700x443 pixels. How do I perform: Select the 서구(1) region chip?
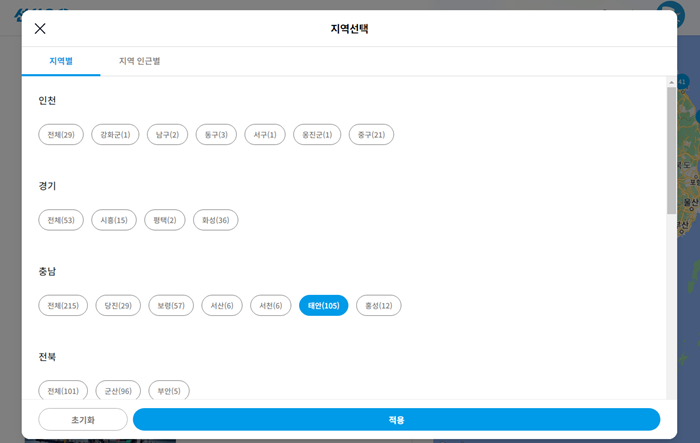[265, 134]
